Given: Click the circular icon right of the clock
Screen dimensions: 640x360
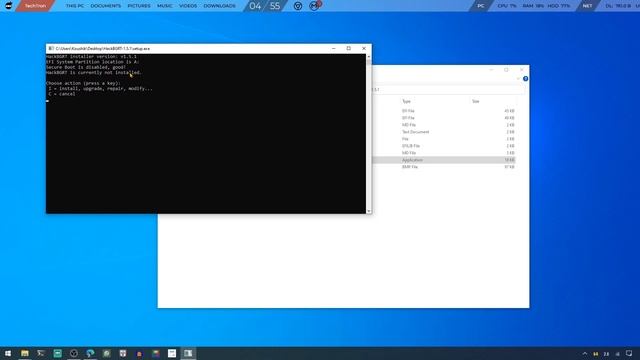Looking at the screenshot, I should pyautogui.click(x=298, y=6).
